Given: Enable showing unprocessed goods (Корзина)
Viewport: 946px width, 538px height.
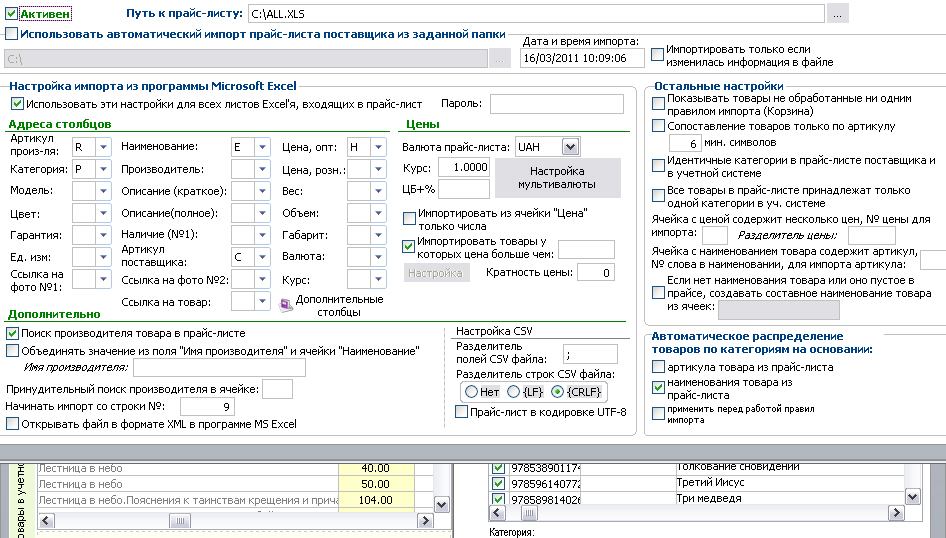Looking at the screenshot, I should [x=659, y=104].
